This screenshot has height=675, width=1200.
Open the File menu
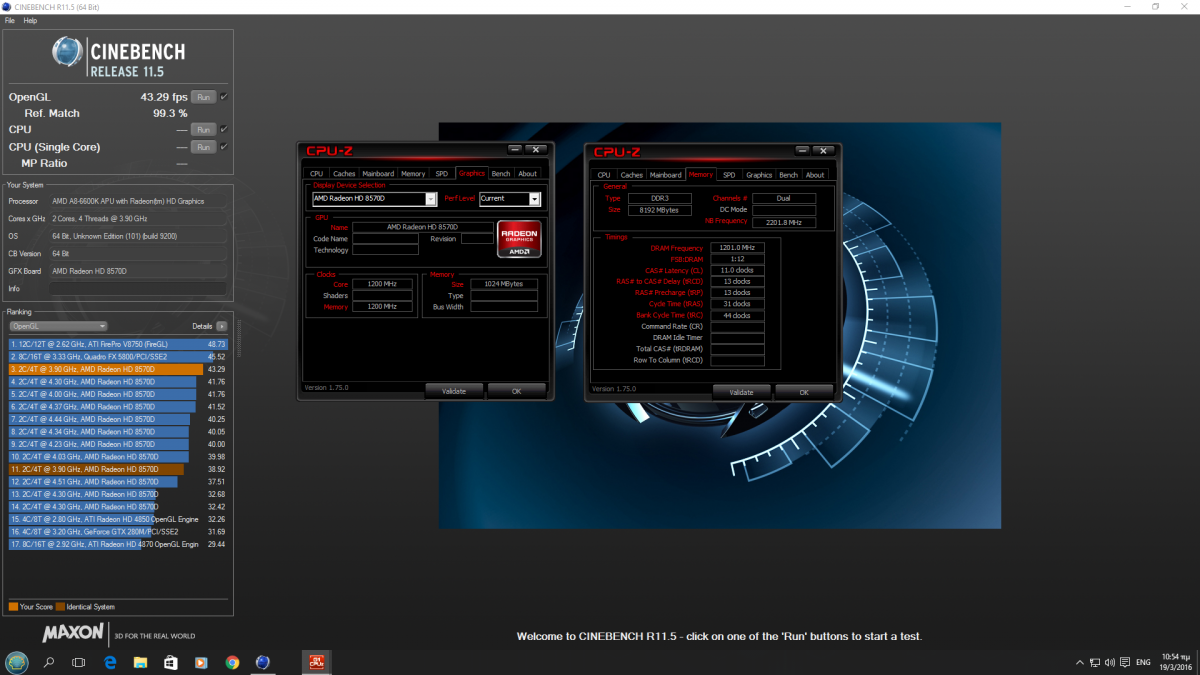(x=10, y=20)
